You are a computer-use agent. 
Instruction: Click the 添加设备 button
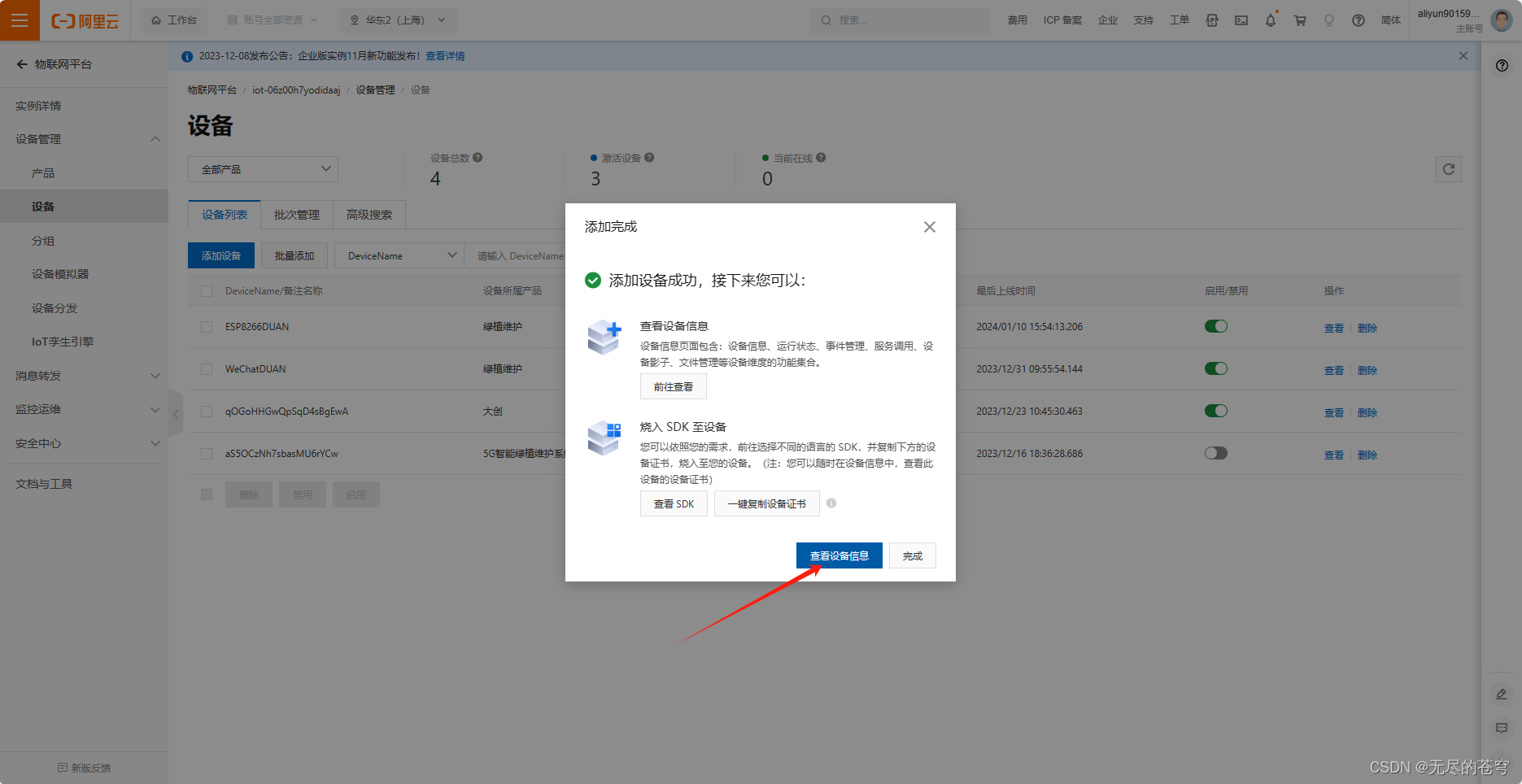coord(221,255)
